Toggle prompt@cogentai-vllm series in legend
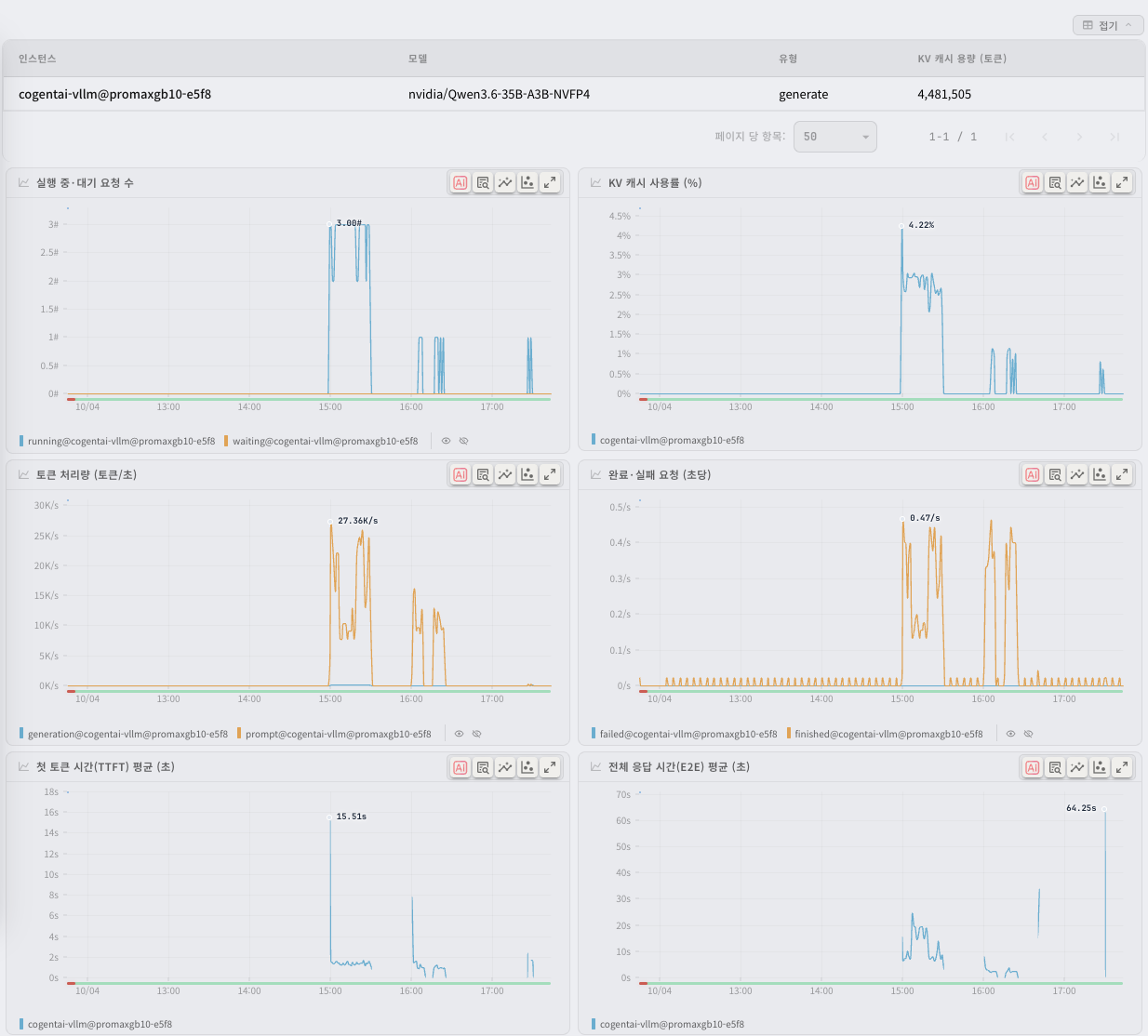This screenshot has height=1036, width=1148. [x=334, y=734]
